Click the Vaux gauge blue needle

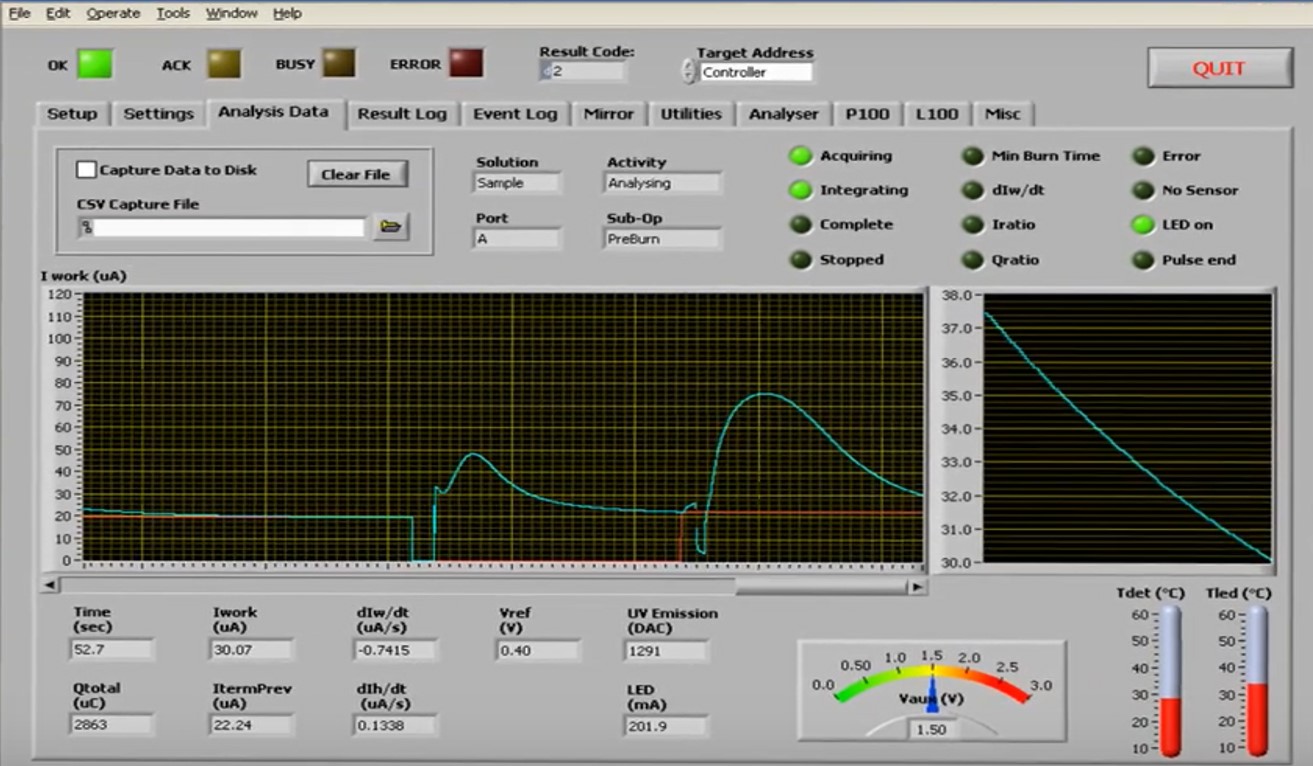pyautogui.click(x=932, y=694)
